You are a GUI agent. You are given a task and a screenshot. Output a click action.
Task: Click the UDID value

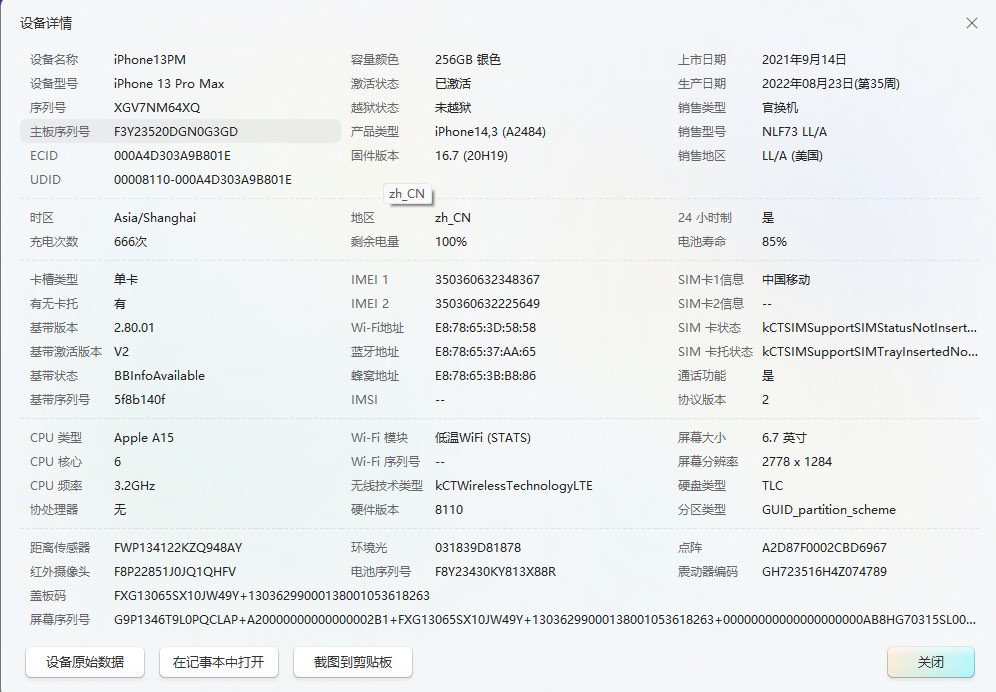[203, 180]
